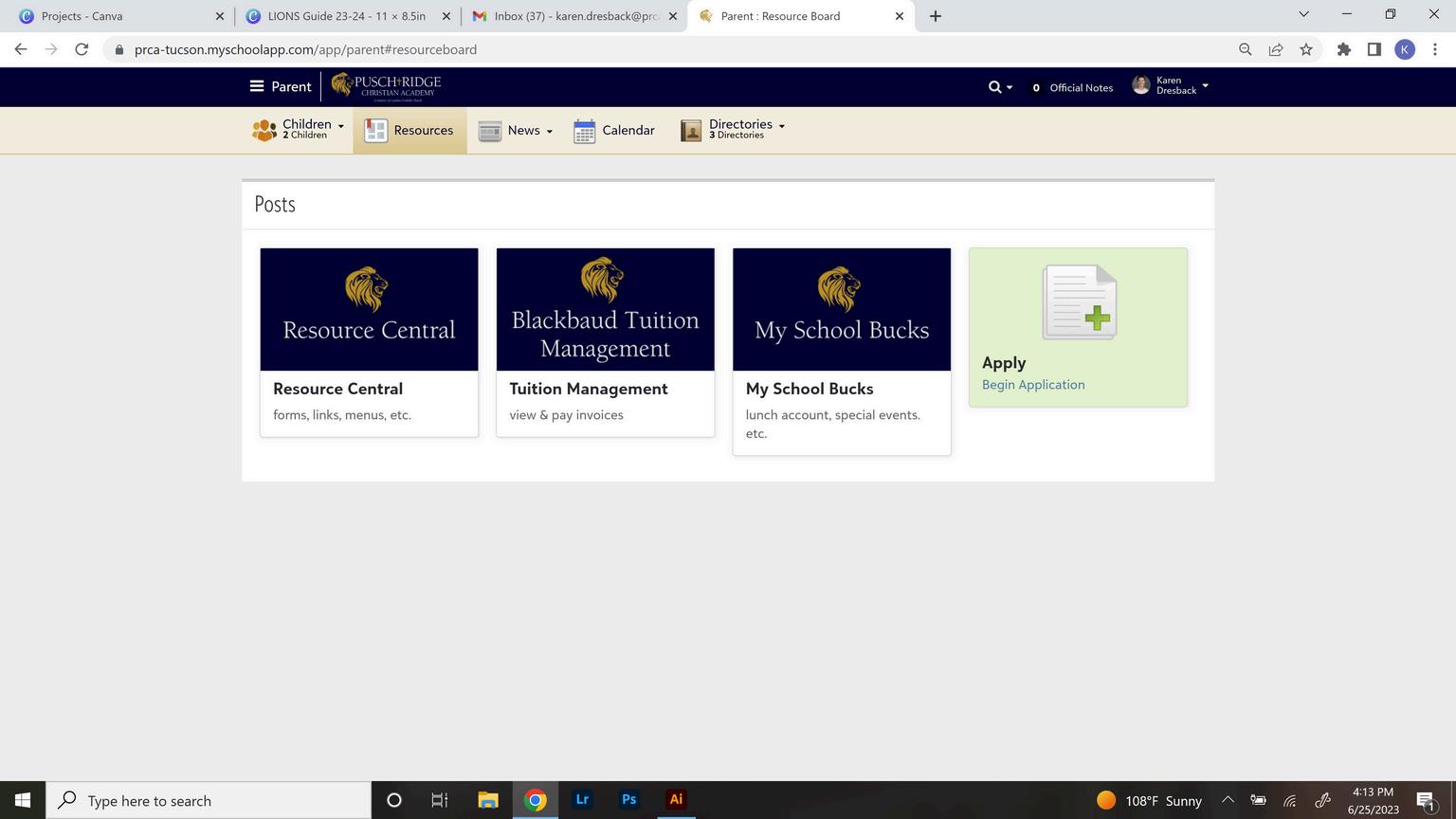This screenshot has height=819, width=1456.
Task: Reload the page with the refresh icon
Action: point(82,49)
